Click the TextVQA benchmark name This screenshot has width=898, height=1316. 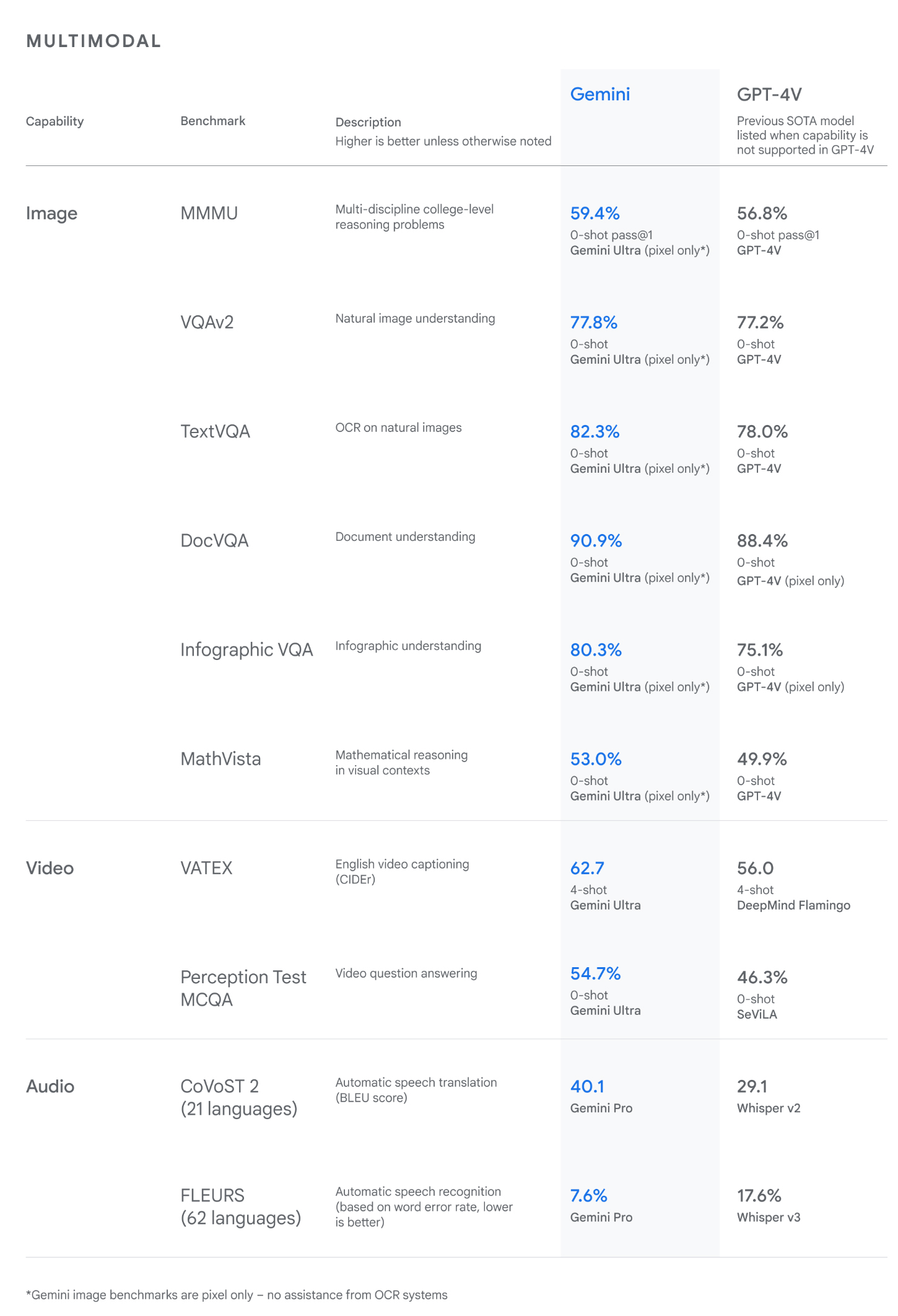click(215, 431)
